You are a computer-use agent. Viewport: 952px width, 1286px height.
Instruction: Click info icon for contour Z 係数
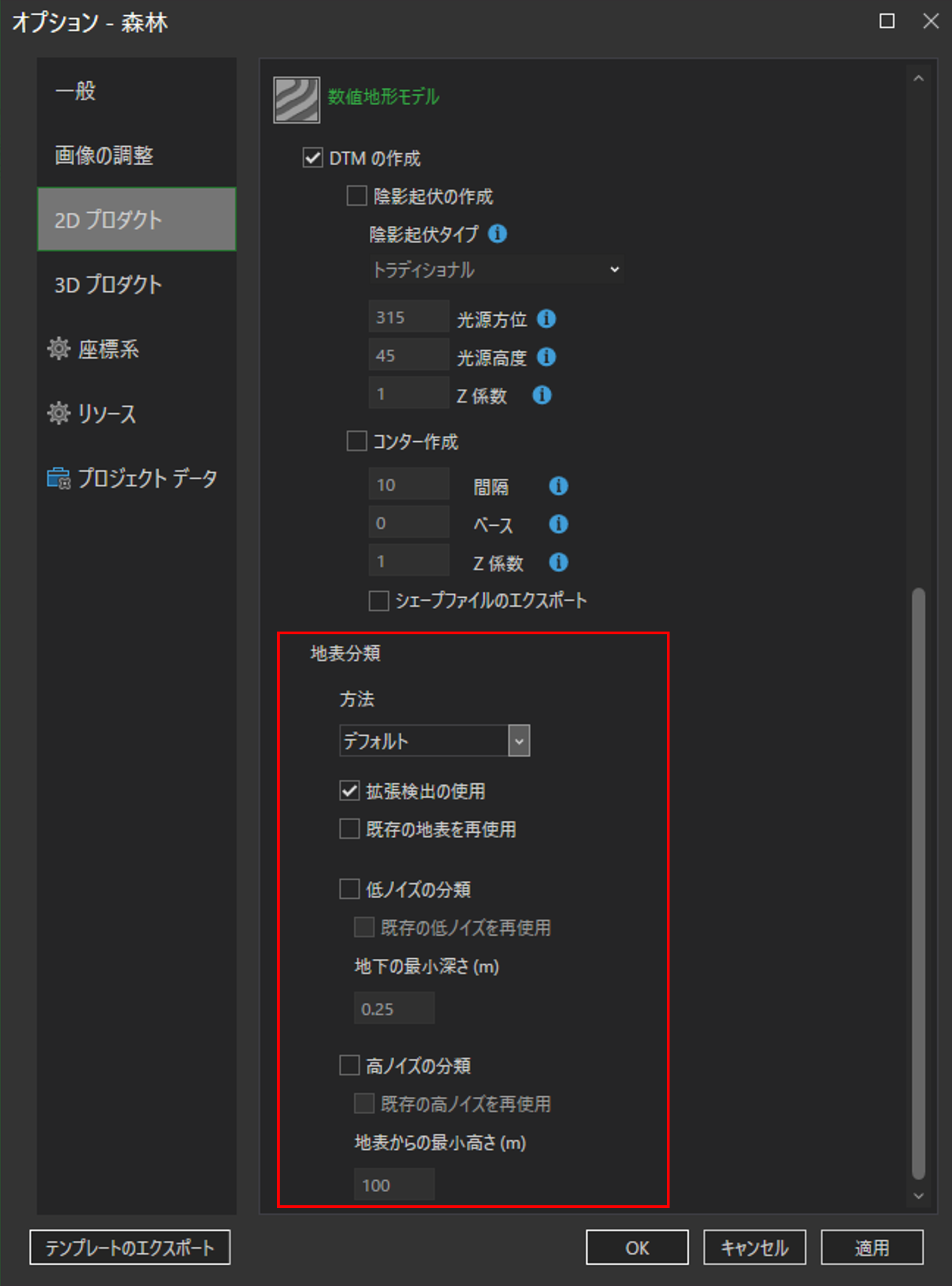[x=558, y=562]
